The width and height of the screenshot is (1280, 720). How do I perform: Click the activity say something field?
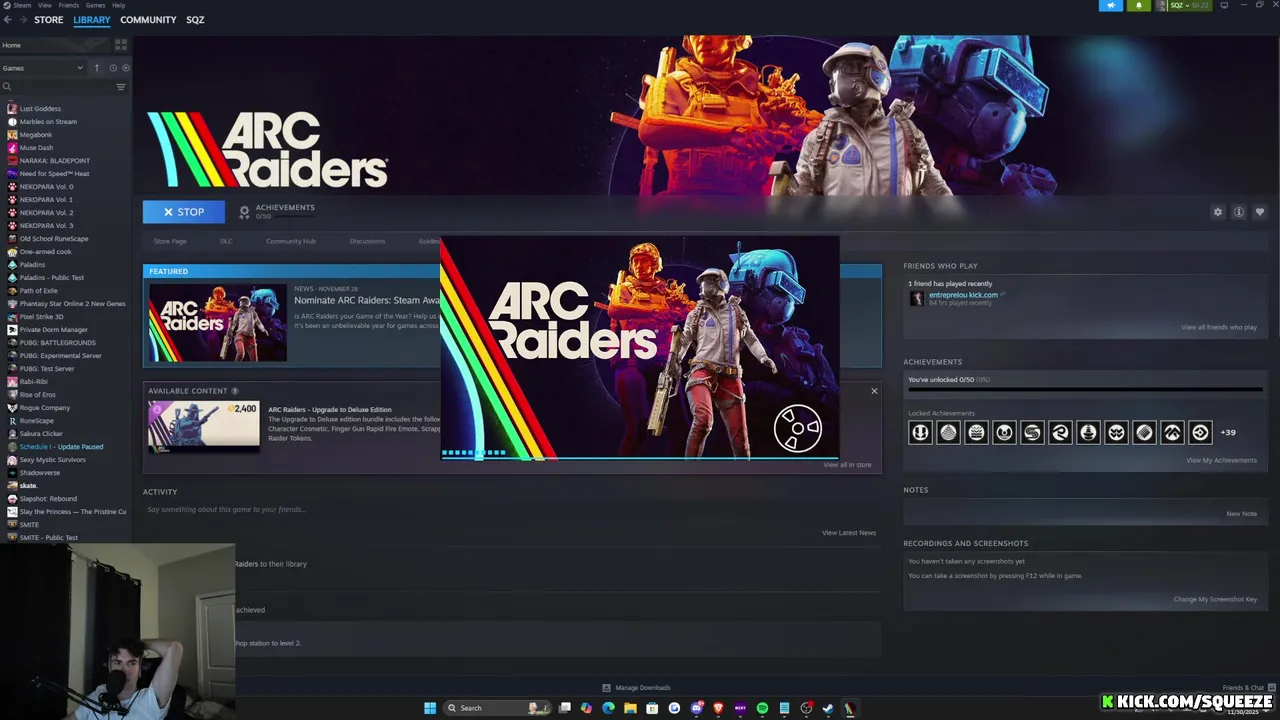click(x=510, y=510)
